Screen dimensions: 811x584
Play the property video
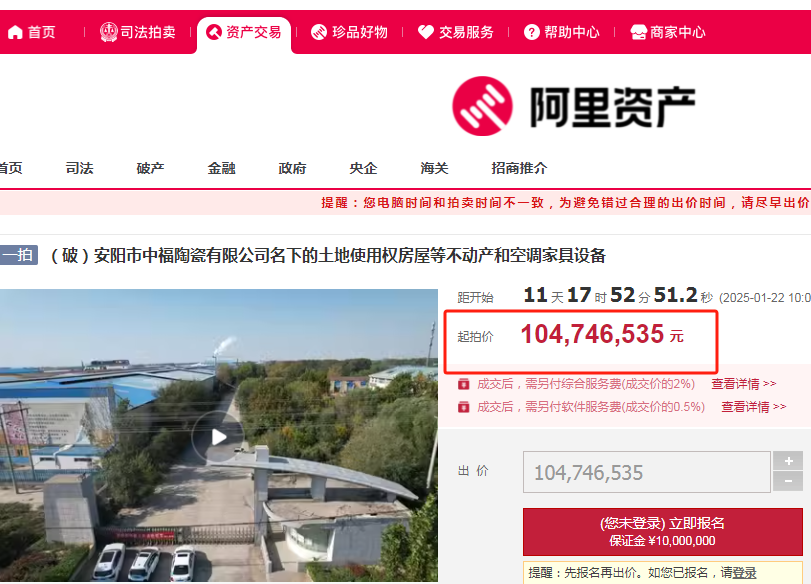(218, 437)
